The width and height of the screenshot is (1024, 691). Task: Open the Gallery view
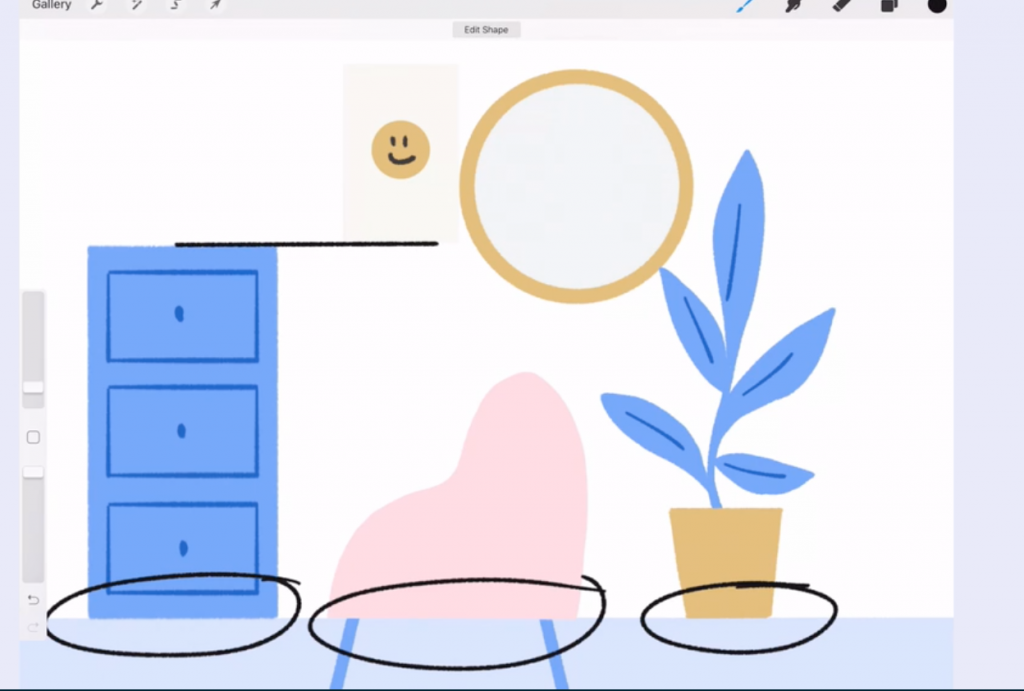(52, 5)
